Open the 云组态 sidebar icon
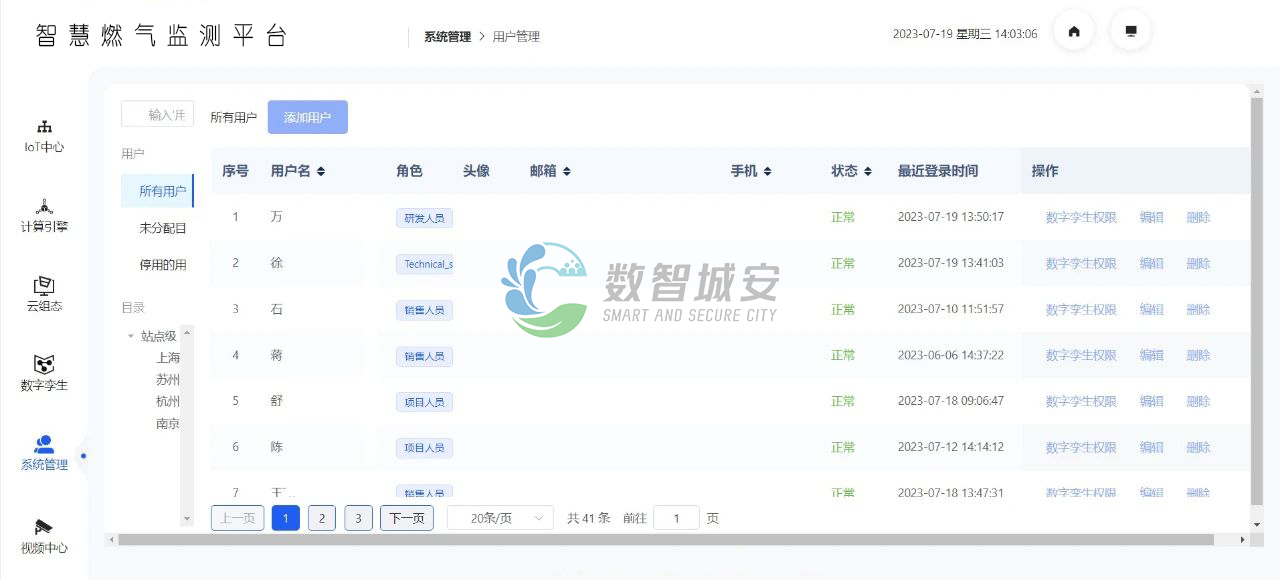This screenshot has height=580, width=1280. point(44,286)
